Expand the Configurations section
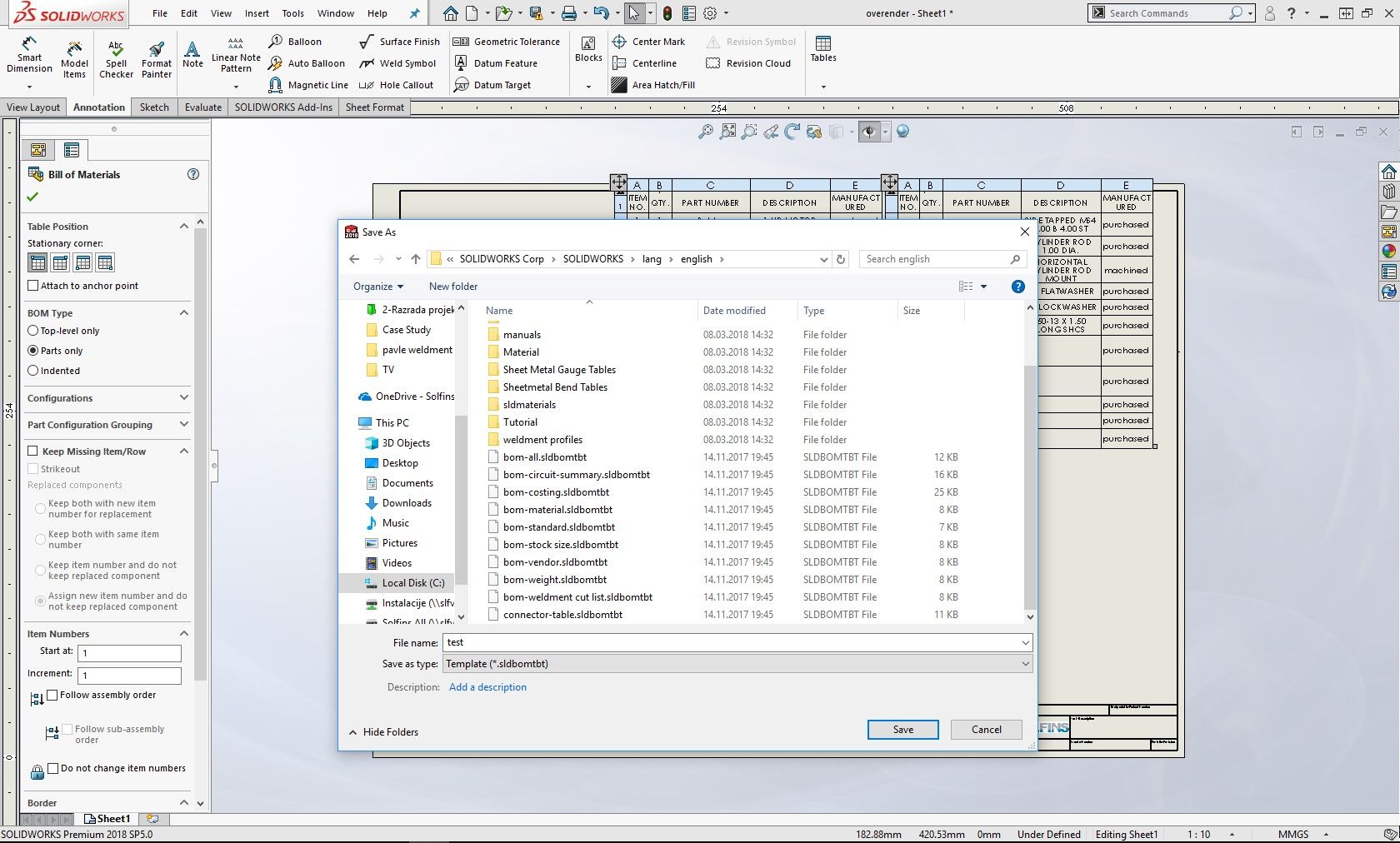This screenshot has height=843, width=1400. [184, 398]
